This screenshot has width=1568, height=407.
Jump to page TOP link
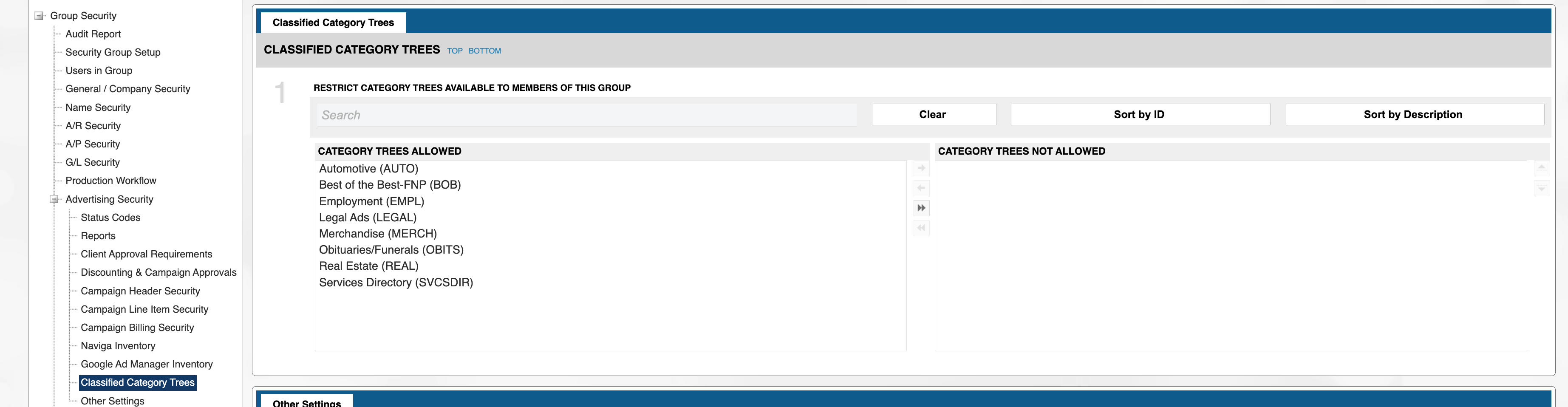click(455, 51)
